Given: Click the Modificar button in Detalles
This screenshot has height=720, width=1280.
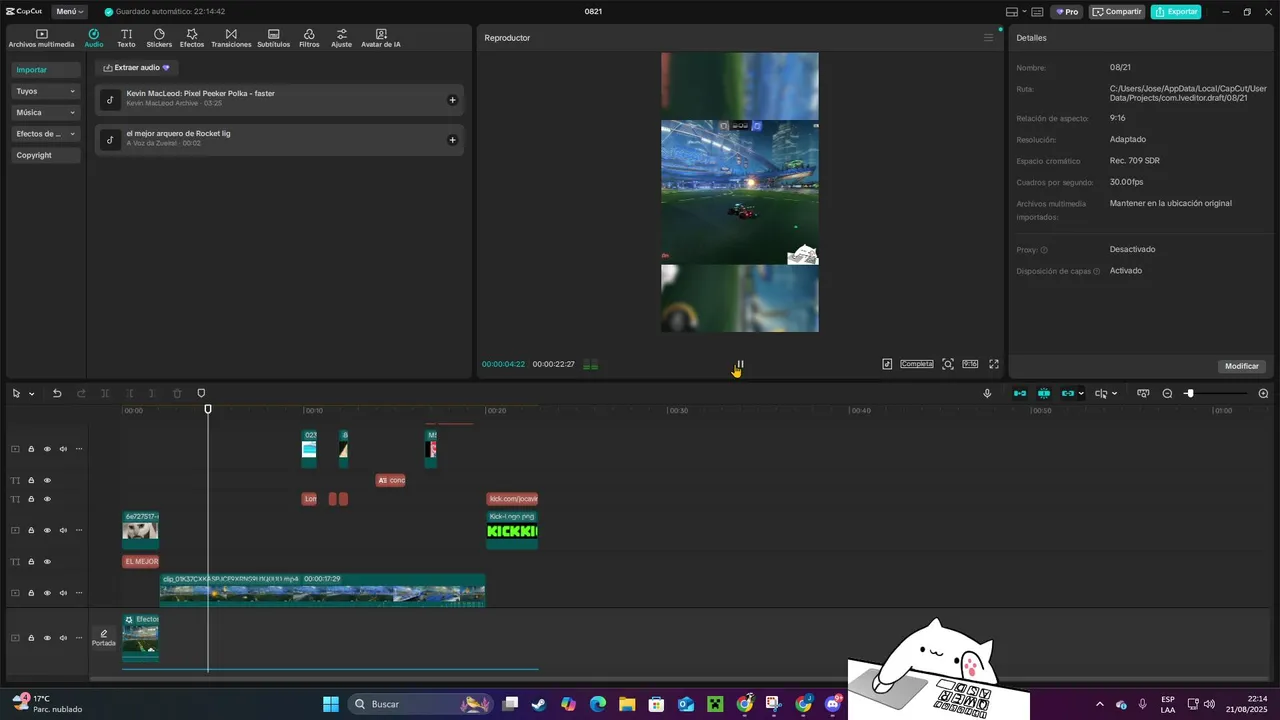Looking at the screenshot, I should (x=1242, y=366).
